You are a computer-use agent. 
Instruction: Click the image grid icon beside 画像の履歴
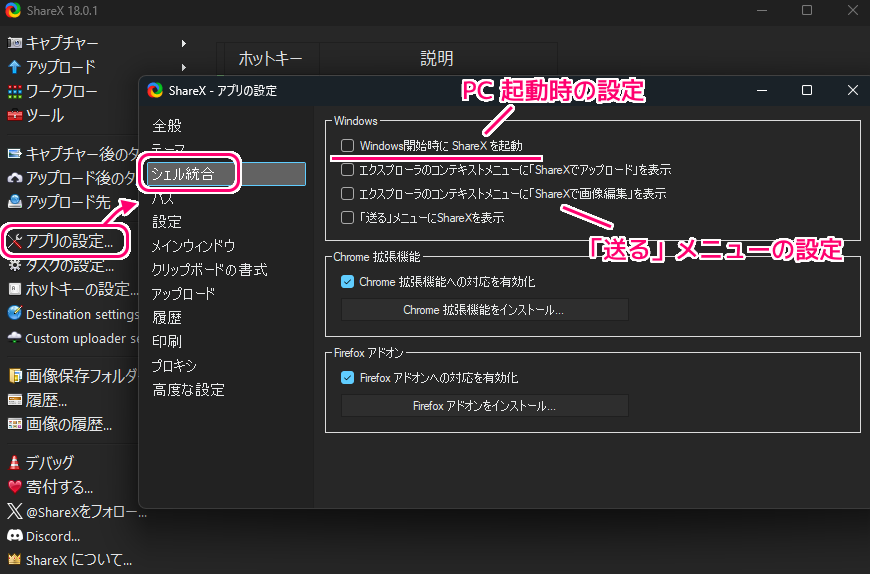tap(15, 424)
